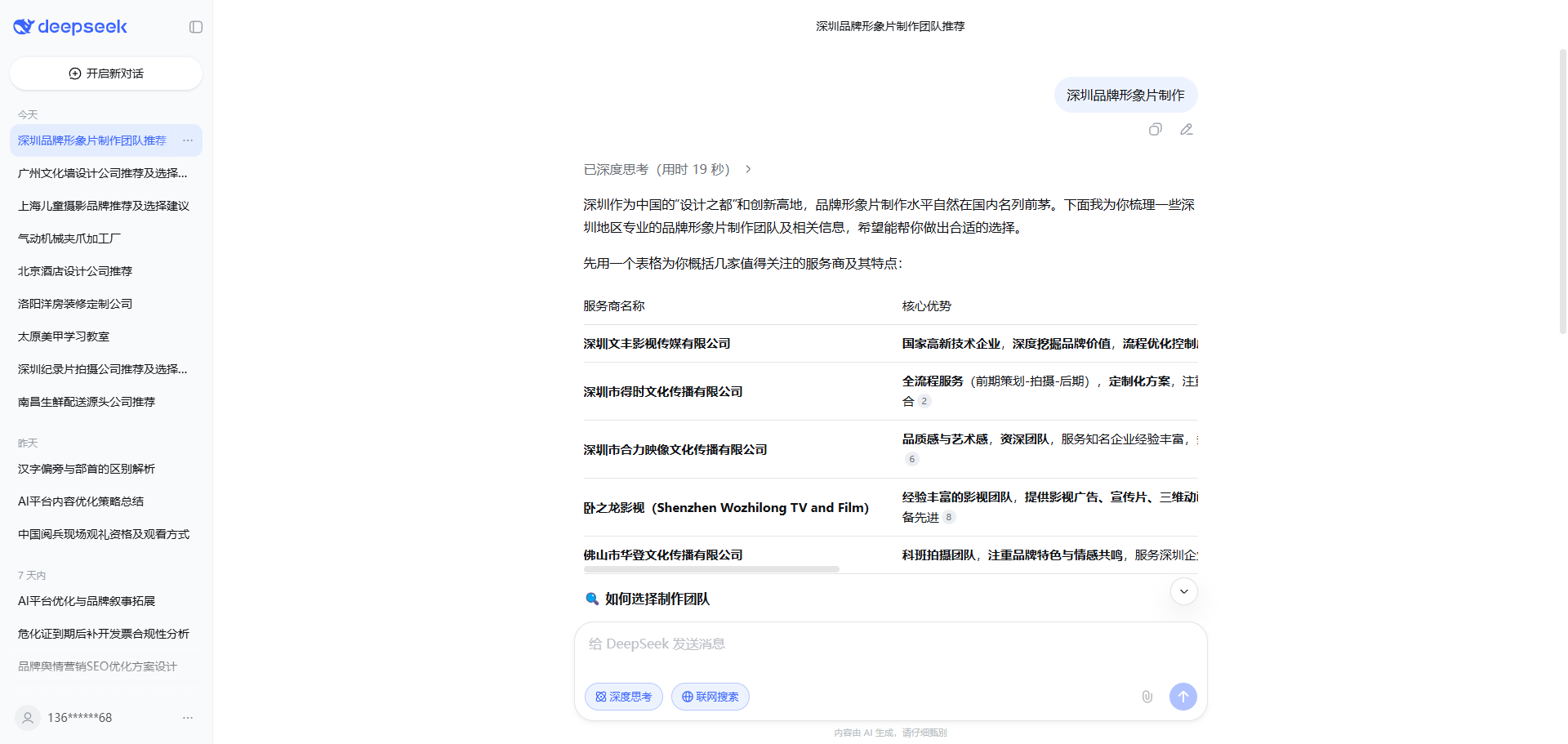Click the DeepSeek whale logo

click(x=24, y=27)
